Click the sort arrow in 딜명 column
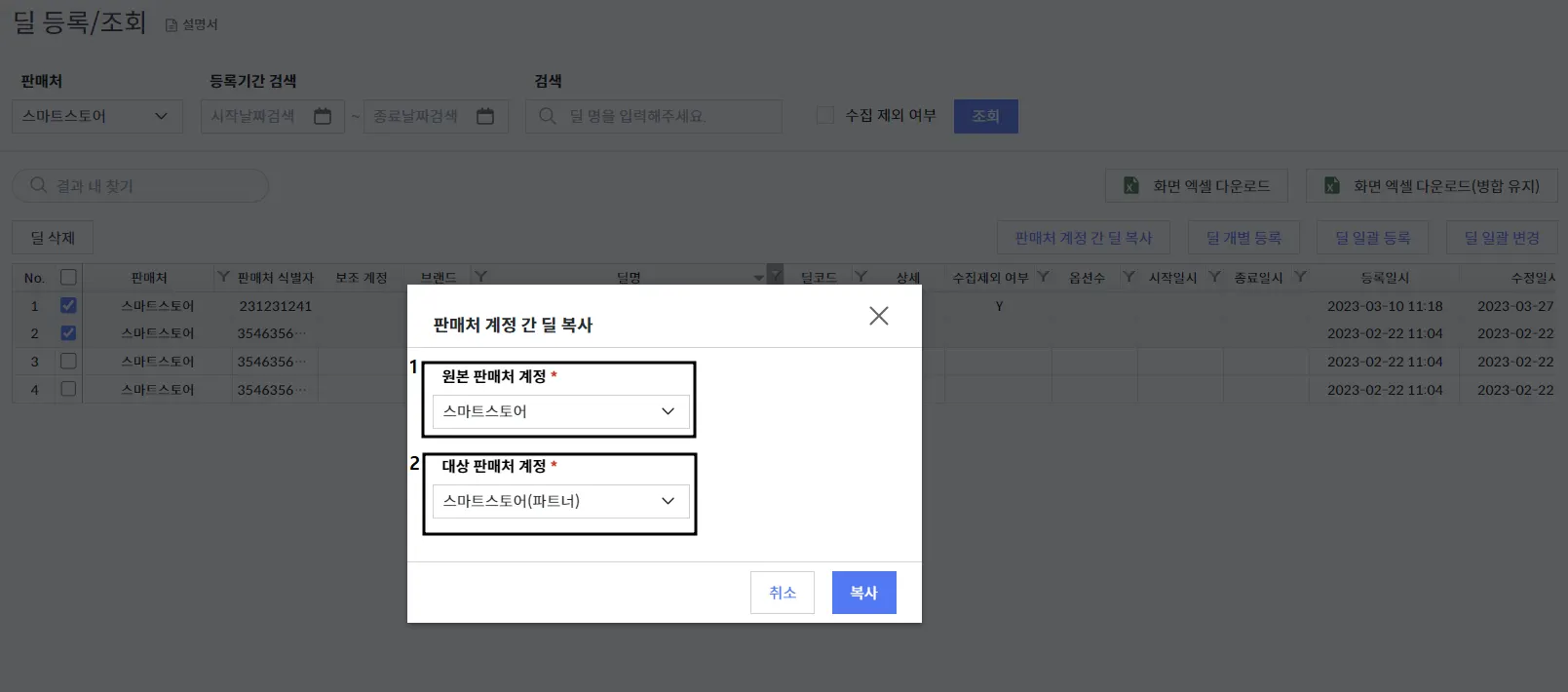1568x692 pixels. tap(759, 278)
